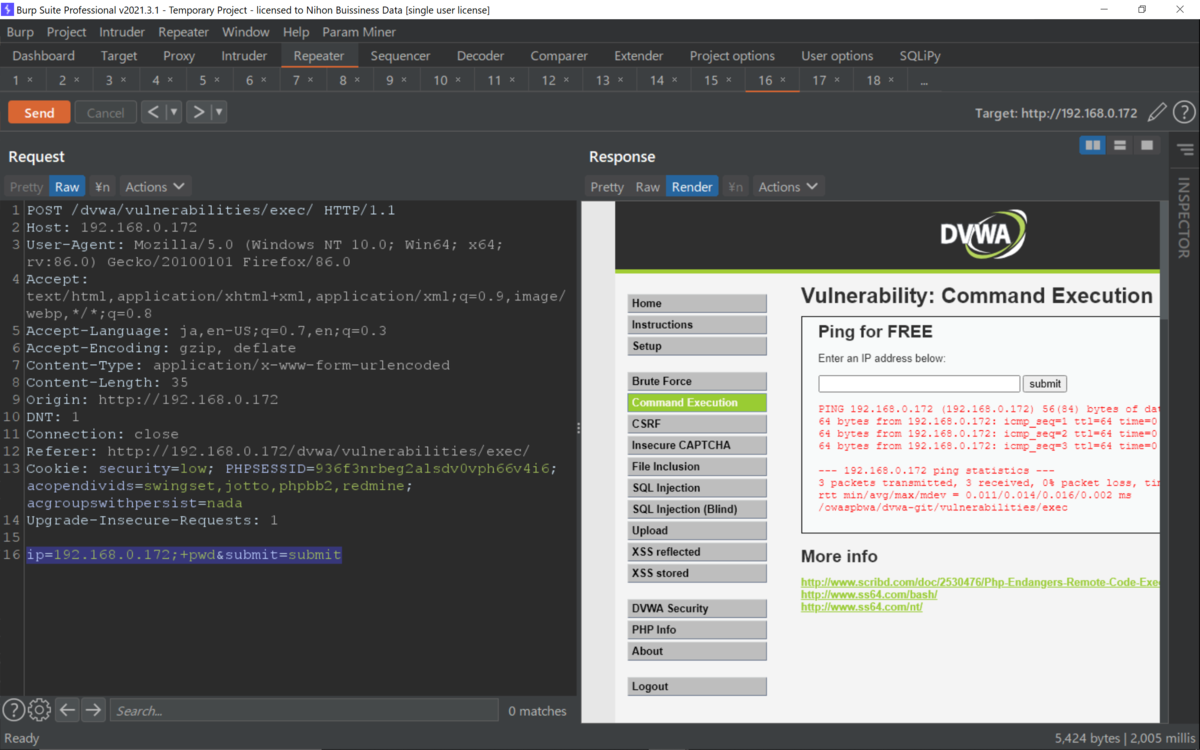This screenshot has height=750, width=1200.
Task: Switch Request view to Pretty
Action: click(27, 187)
